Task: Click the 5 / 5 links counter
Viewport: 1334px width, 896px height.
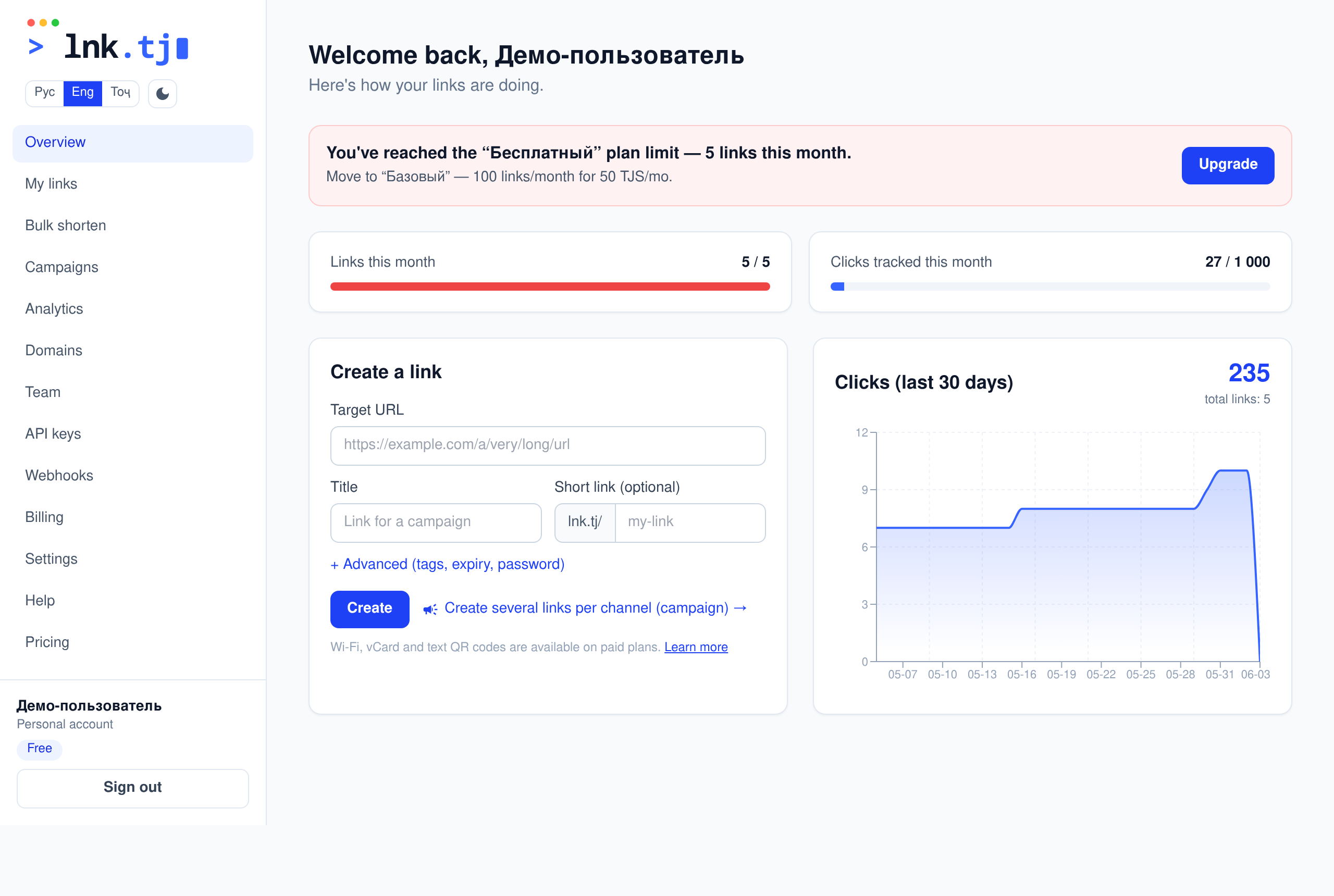Action: click(x=756, y=262)
